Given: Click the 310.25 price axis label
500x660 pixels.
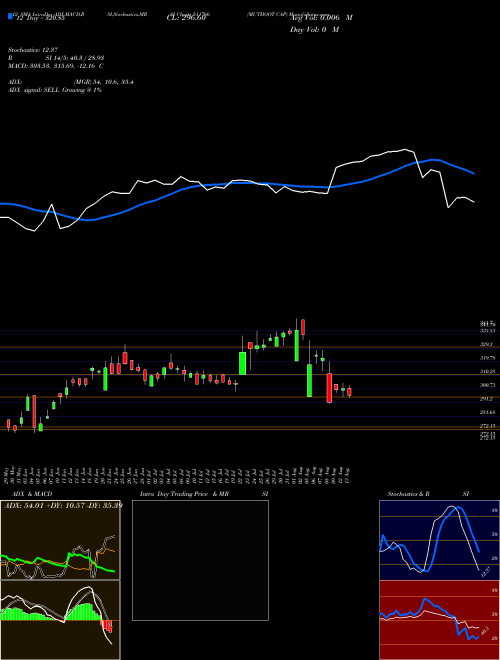Looking at the screenshot, I should point(487,372).
